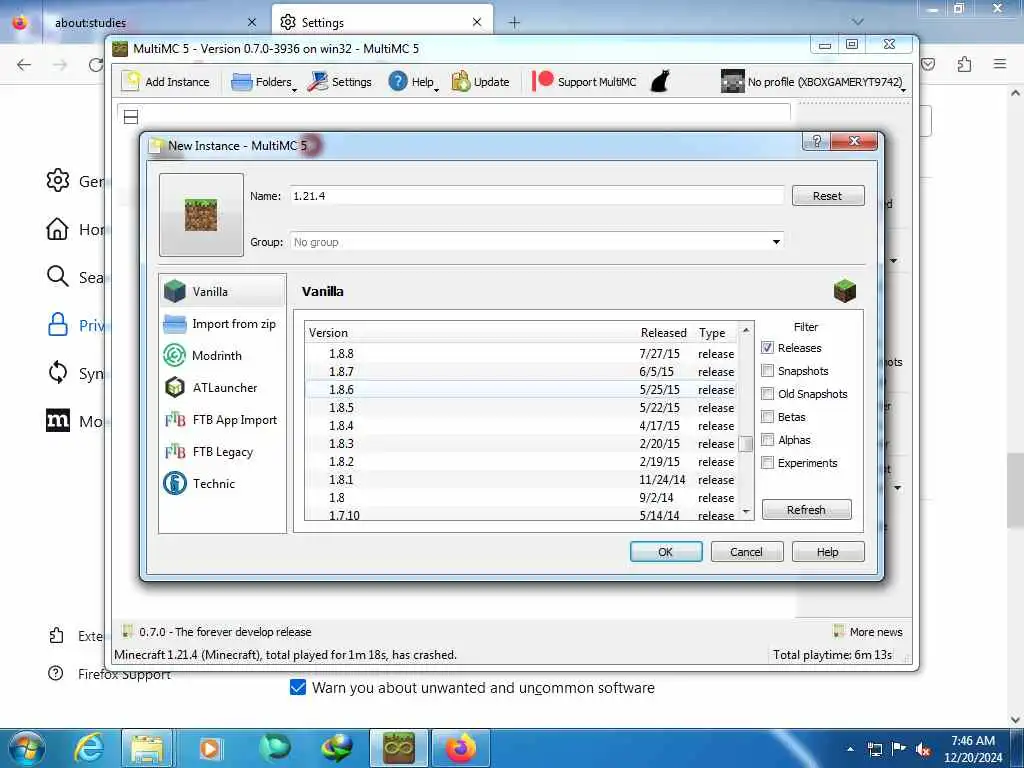Enable the Snapshots filter
Screen dimensions: 1024x768
tap(767, 370)
